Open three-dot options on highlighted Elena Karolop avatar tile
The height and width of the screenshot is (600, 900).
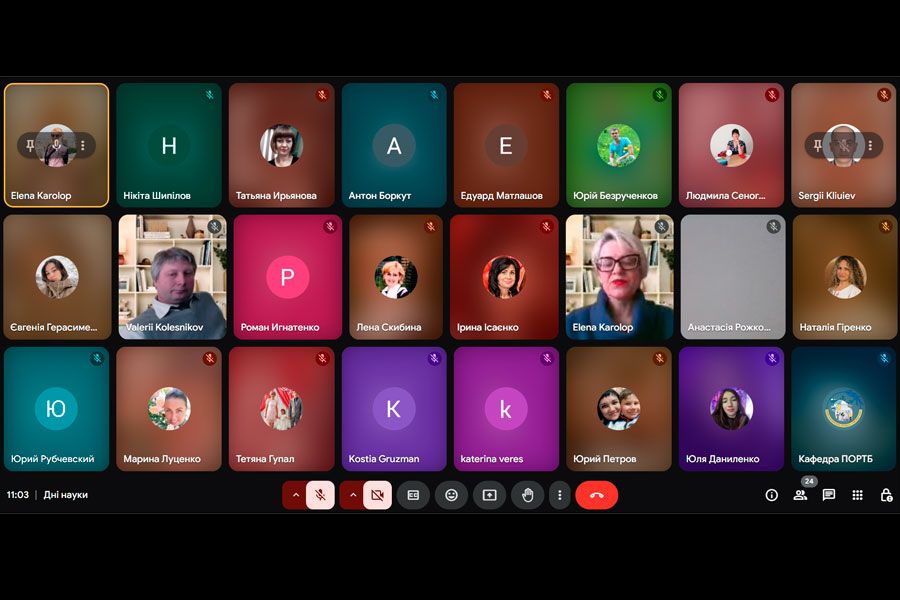click(83, 146)
